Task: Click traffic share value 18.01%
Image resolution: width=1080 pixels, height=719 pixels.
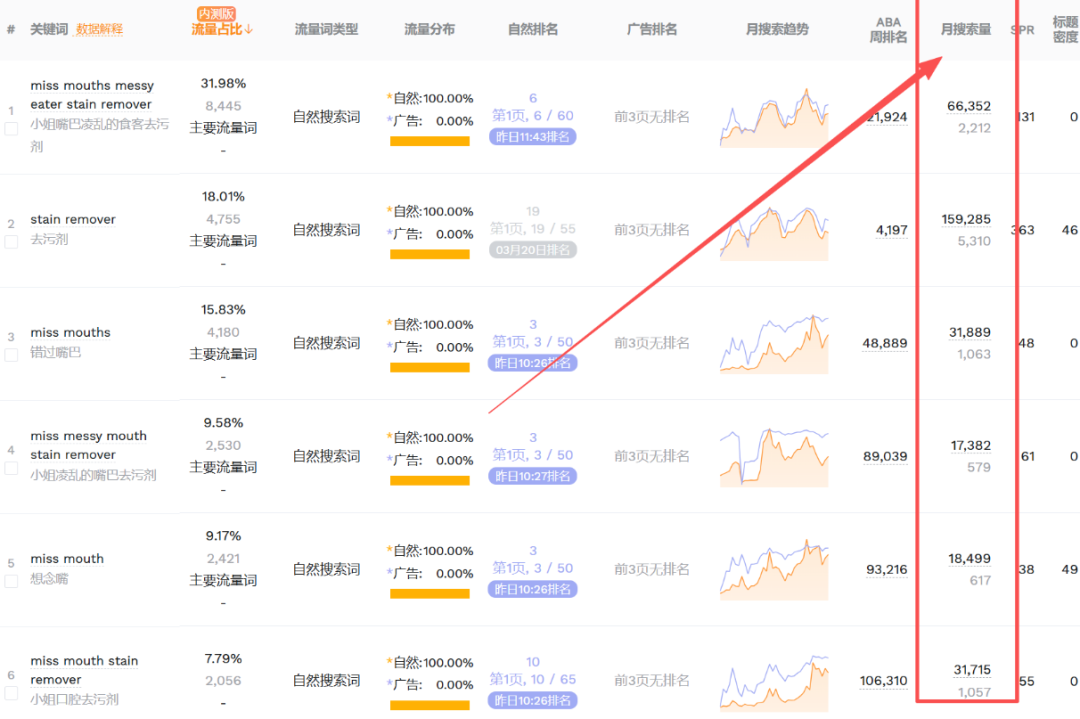Action: tap(223, 196)
